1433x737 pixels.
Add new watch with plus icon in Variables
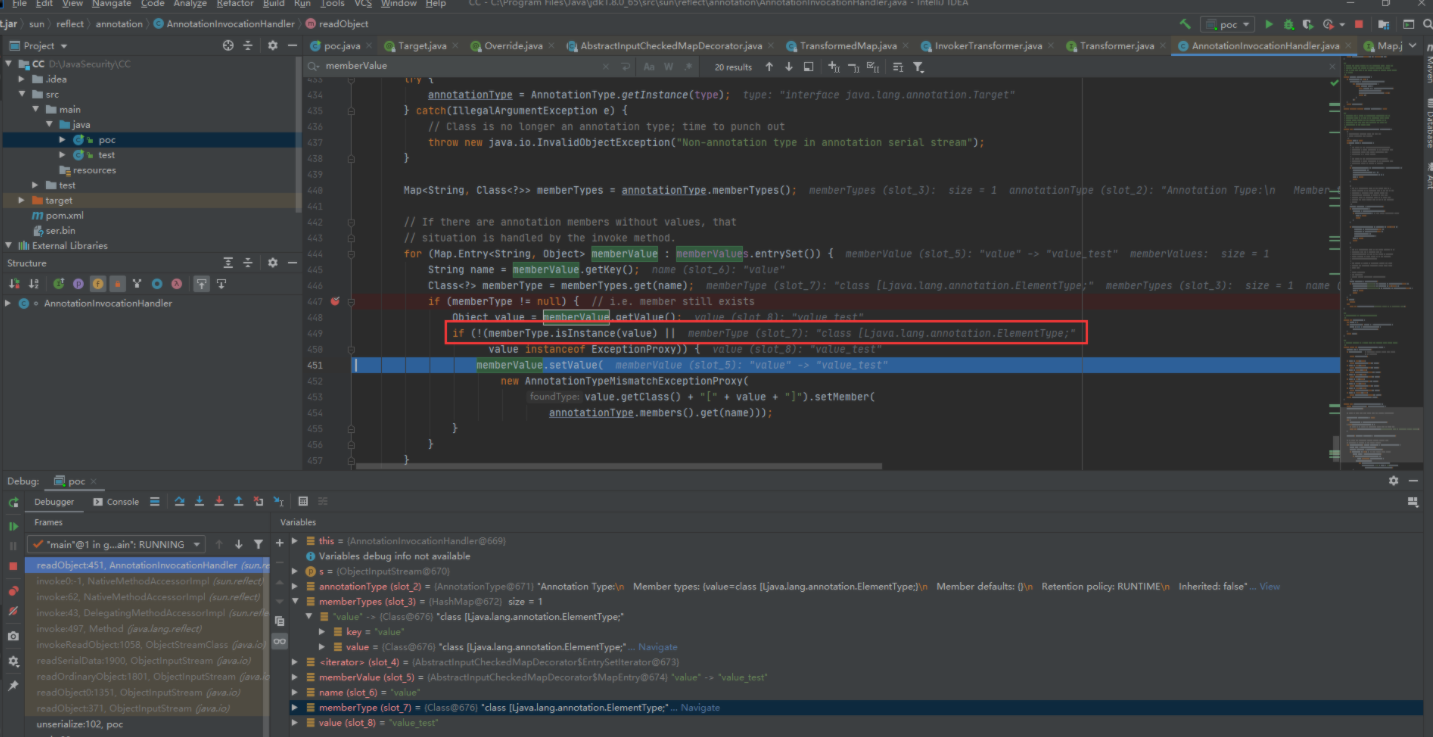pos(279,543)
